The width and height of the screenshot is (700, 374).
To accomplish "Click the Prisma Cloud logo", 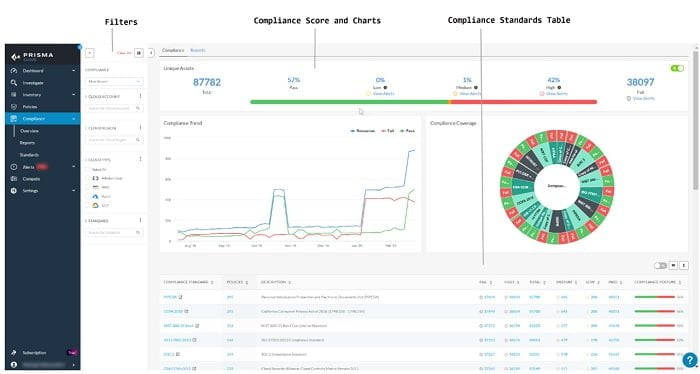I will pos(33,56).
